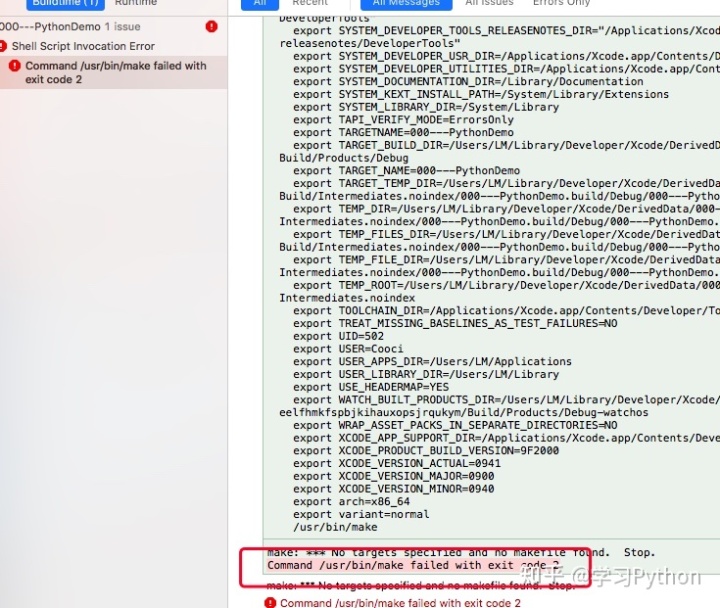Viewport: 720px width, 608px height.
Task: Click 'export XCODE_PRODUCT_BUILD_VERSION=9F2000' line
Action: coord(426,451)
